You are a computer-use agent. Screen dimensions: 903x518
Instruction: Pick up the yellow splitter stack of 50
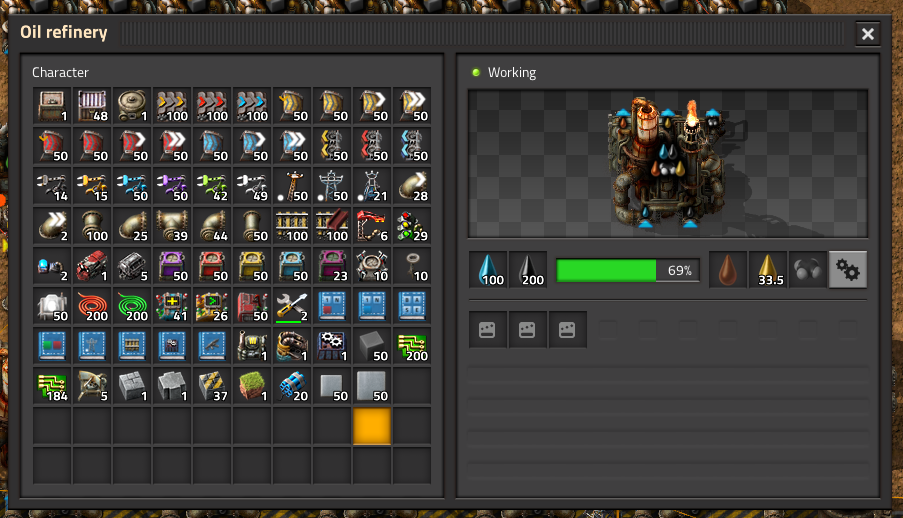click(x=332, y=146)
